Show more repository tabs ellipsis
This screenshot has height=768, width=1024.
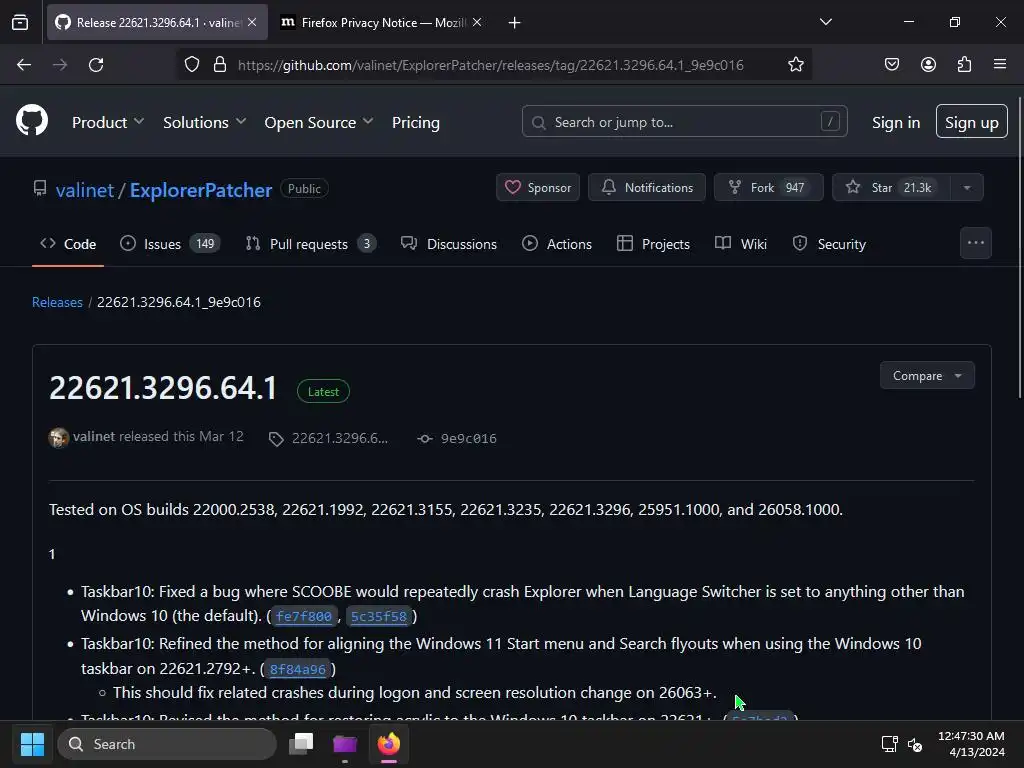click(x=976, y=243)
